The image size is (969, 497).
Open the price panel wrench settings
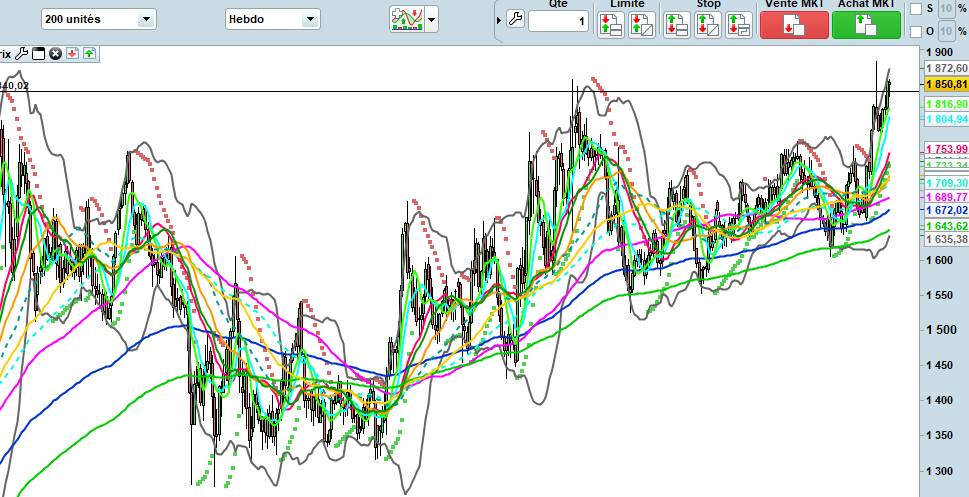22,54
